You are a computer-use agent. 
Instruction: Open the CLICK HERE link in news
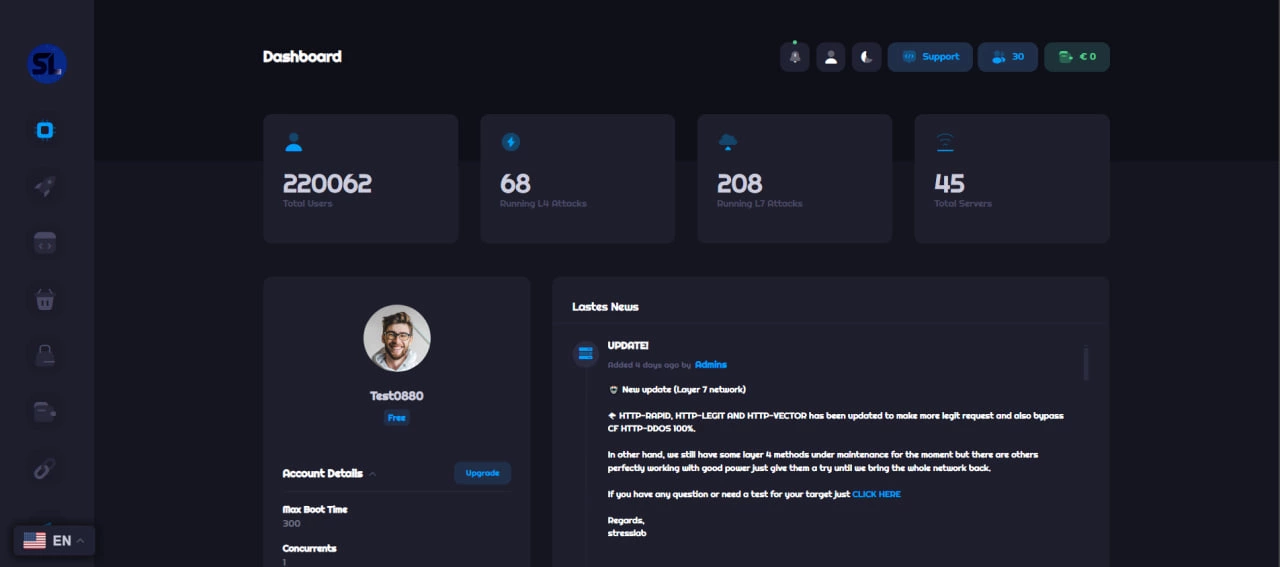click(876, 494)
